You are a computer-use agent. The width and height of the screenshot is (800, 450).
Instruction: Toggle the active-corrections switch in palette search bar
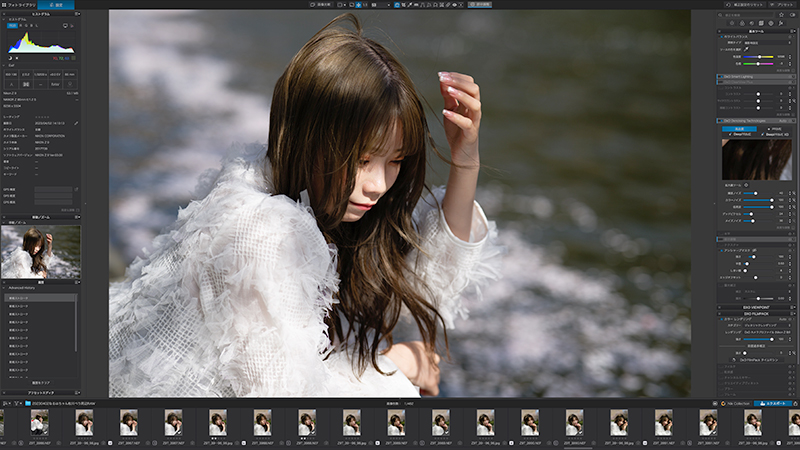point(792,15)
